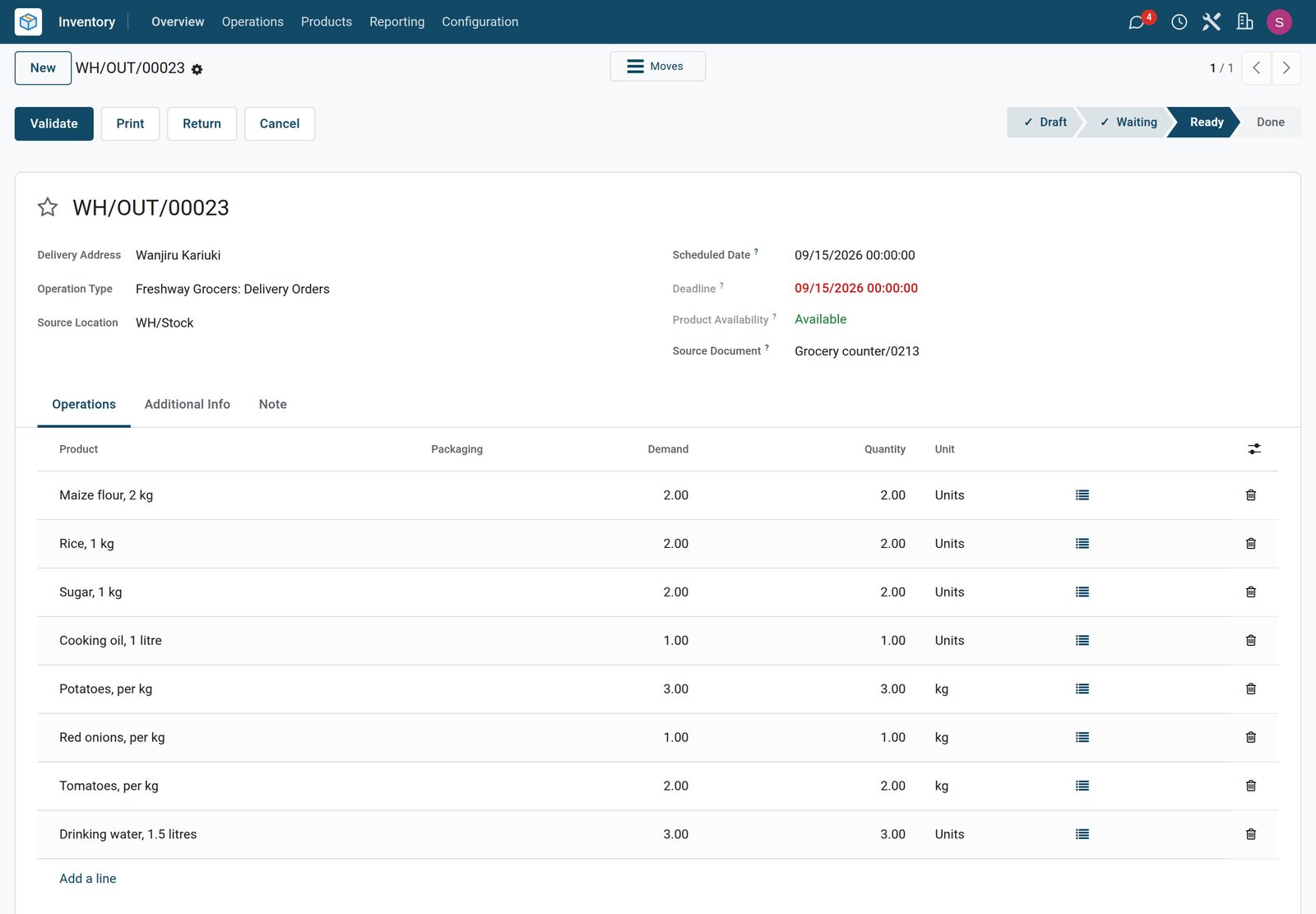Open the company switcher building icon
1316x914 pixels.
click(1245, 22)
